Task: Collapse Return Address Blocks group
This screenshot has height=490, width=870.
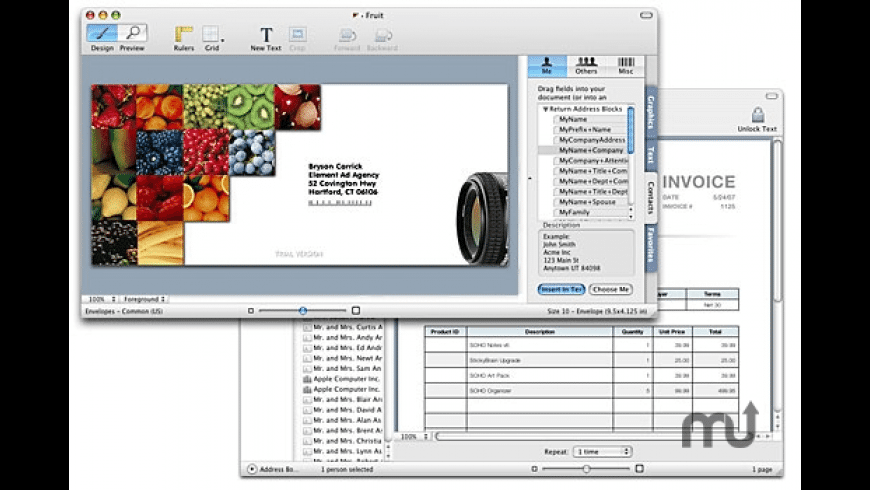Action: click(546, 109)
